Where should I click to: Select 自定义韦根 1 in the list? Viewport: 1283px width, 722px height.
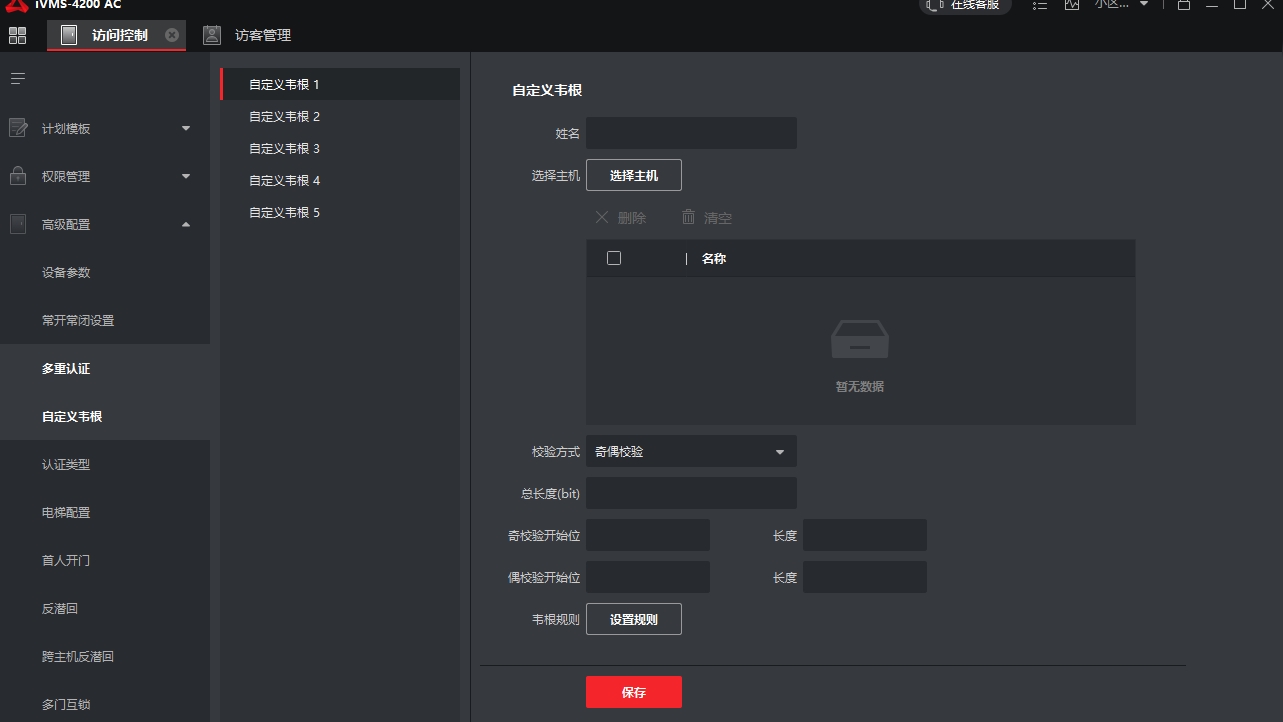click(x=340, y=84)
